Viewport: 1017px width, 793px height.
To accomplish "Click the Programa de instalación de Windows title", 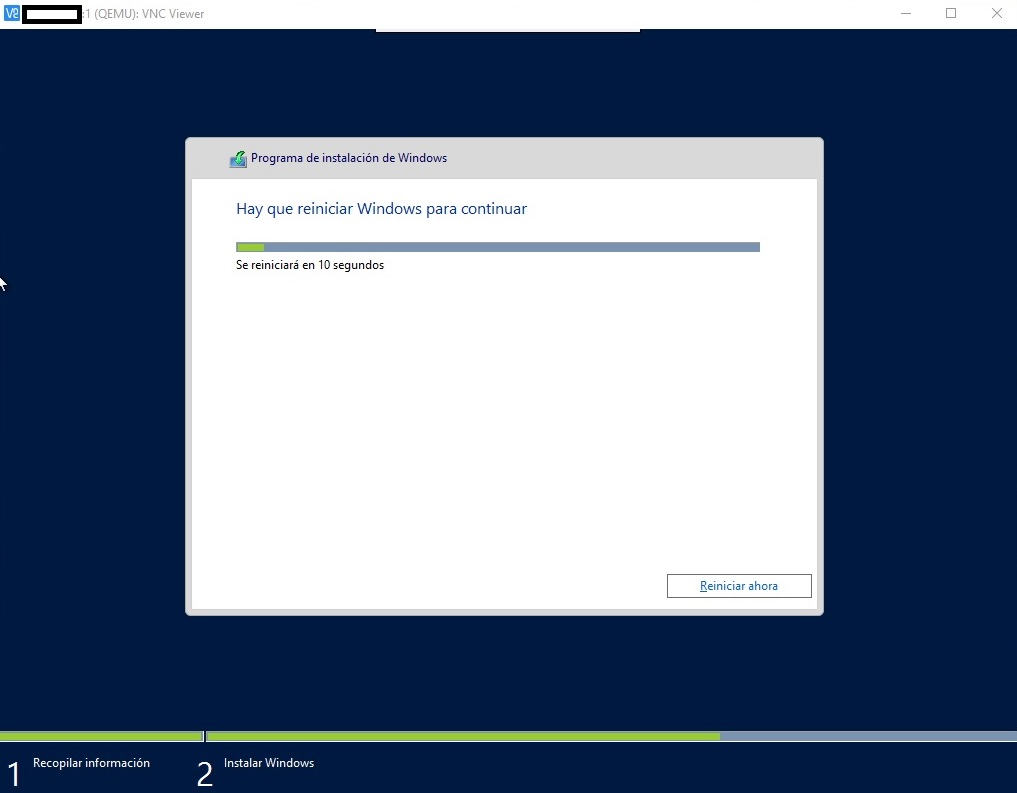I will click(349, 158).
